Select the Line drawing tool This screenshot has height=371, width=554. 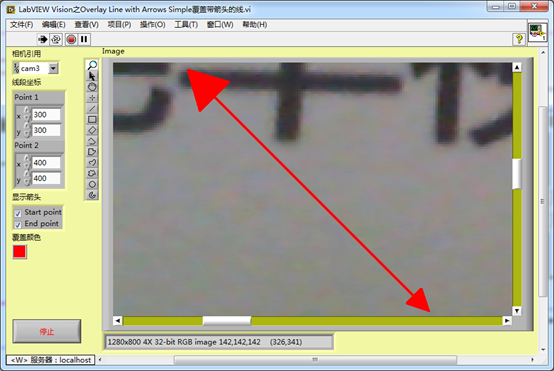(x=92, y=108)
